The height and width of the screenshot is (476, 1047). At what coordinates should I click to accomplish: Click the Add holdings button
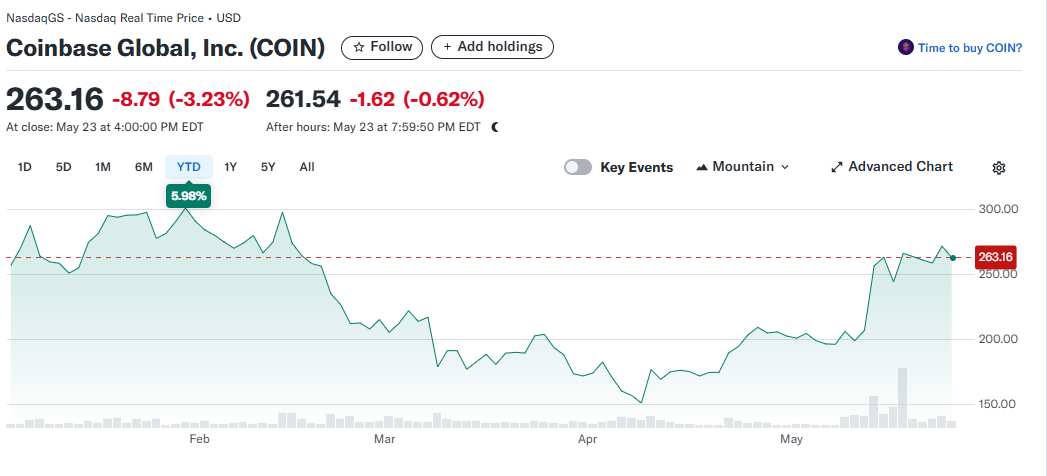[x=492, y=47]
